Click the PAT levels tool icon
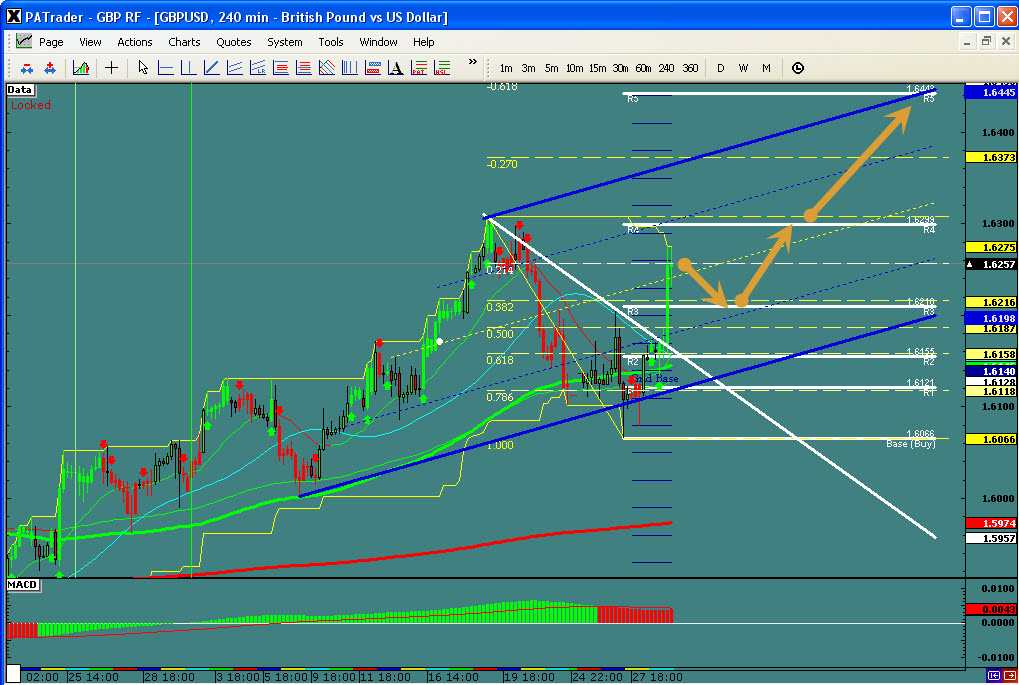 pyautogui.click(x=418, y=68)
